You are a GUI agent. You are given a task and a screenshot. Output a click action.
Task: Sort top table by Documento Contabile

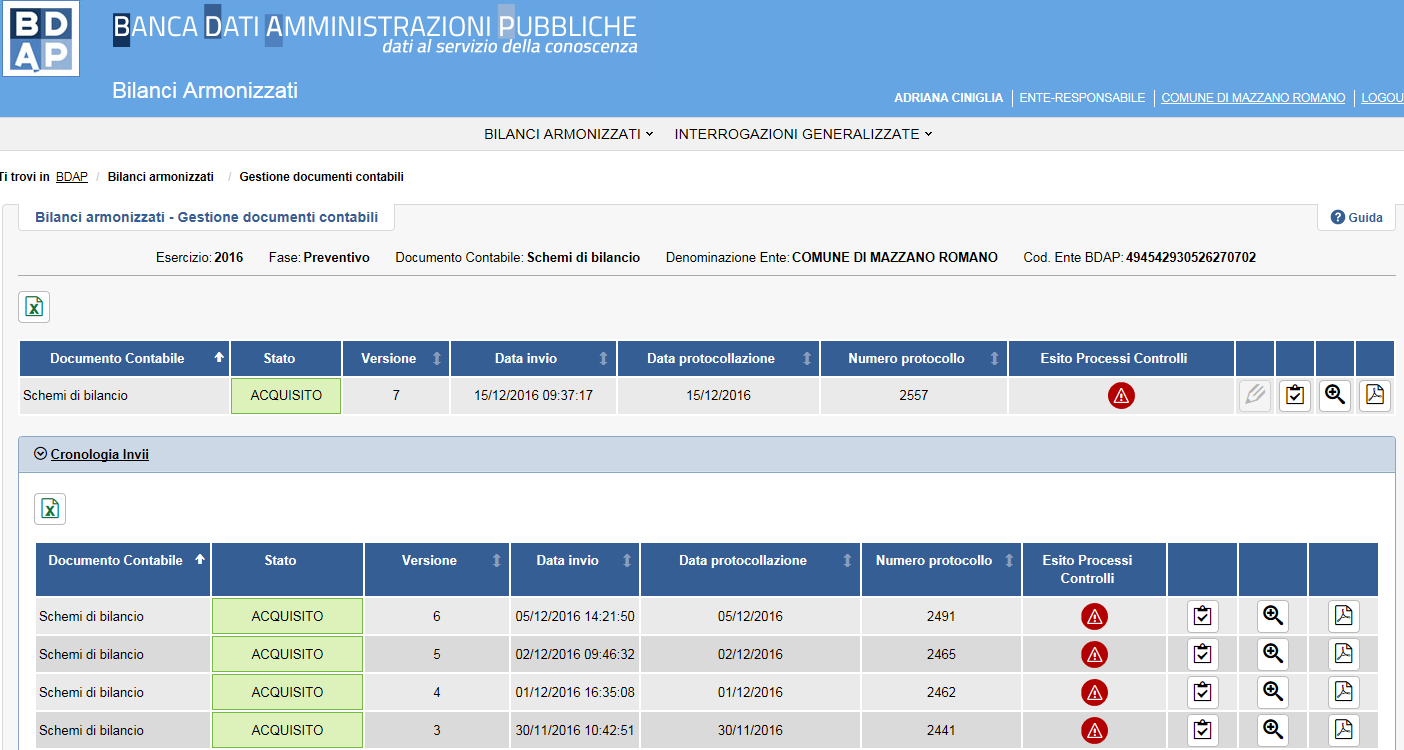coord(125,359)
